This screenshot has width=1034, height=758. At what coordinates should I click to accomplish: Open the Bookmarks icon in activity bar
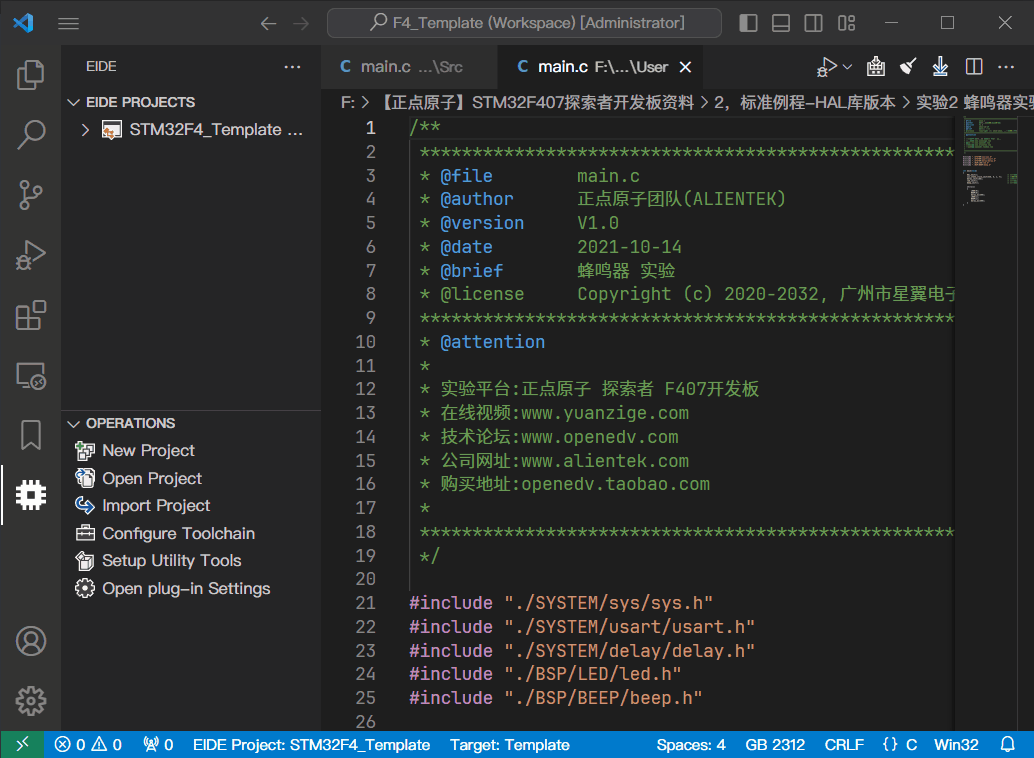coord(31,435)
